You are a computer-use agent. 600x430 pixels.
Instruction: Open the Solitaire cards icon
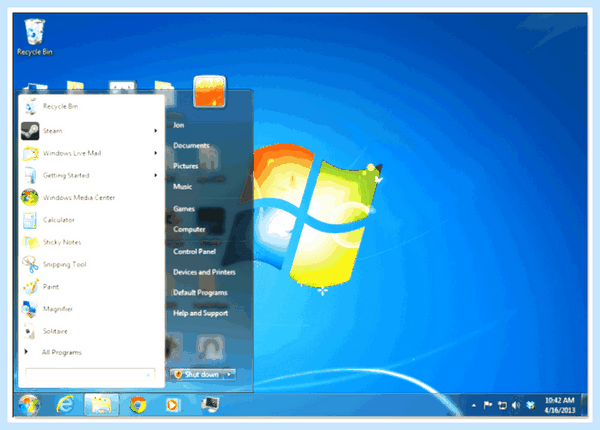click(30, 331)
